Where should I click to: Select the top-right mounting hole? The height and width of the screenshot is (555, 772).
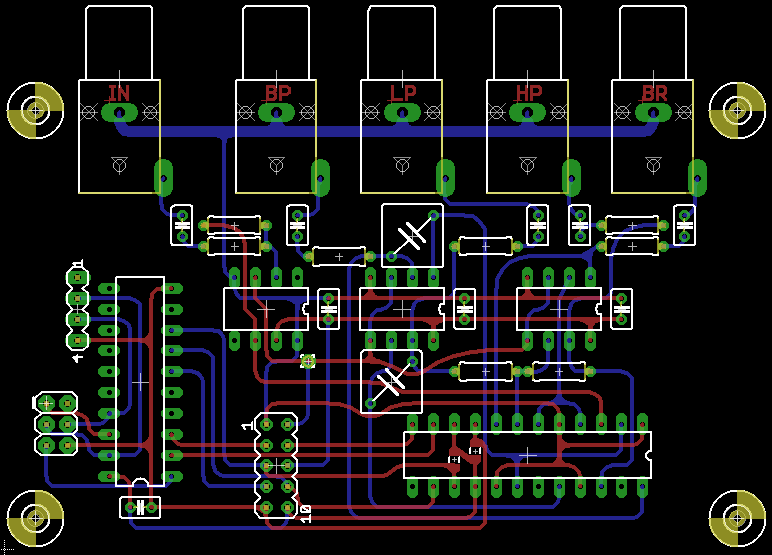pos(737,109)
